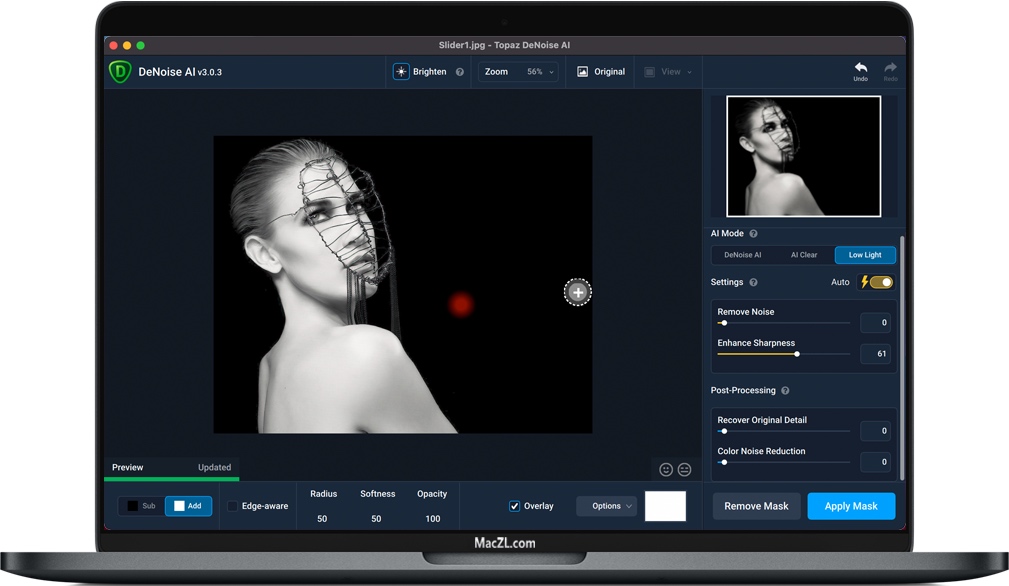Open the Options dropdown
The width and height of the screenshot is (1009, 586).
pyautogui.click(x=606, y=506)
